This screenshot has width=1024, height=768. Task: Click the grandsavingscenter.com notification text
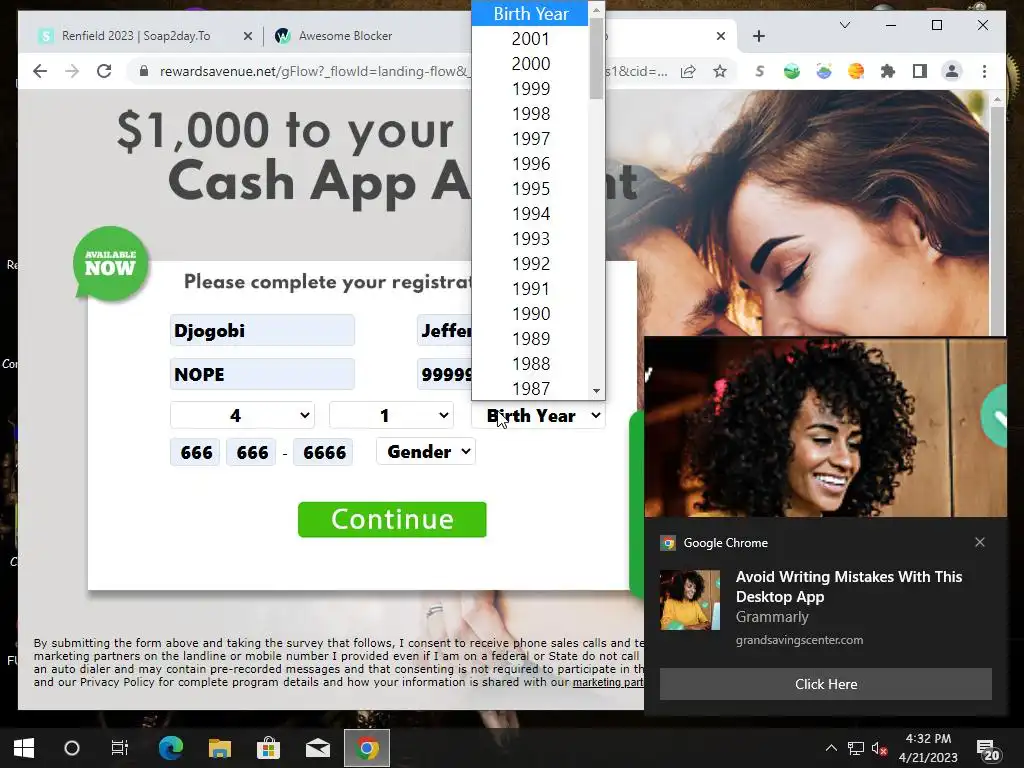[x=799, y=640]
